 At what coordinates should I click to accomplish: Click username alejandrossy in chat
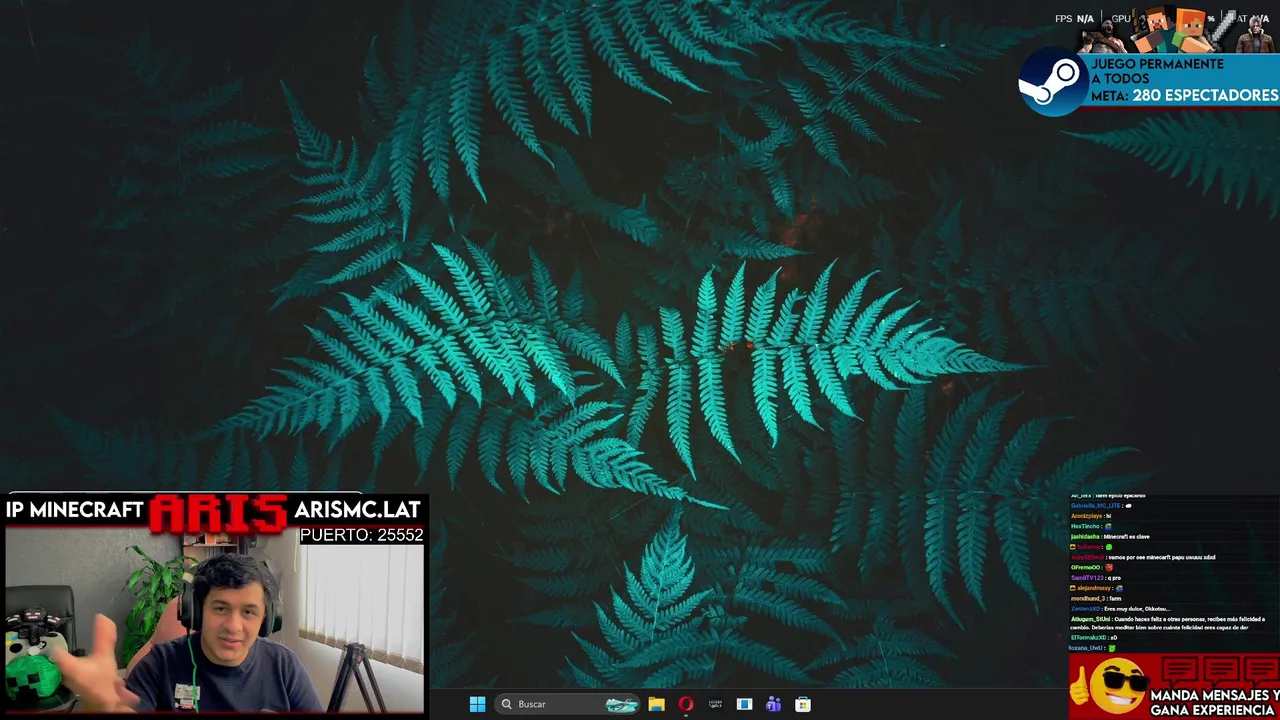click(1093, 588)
